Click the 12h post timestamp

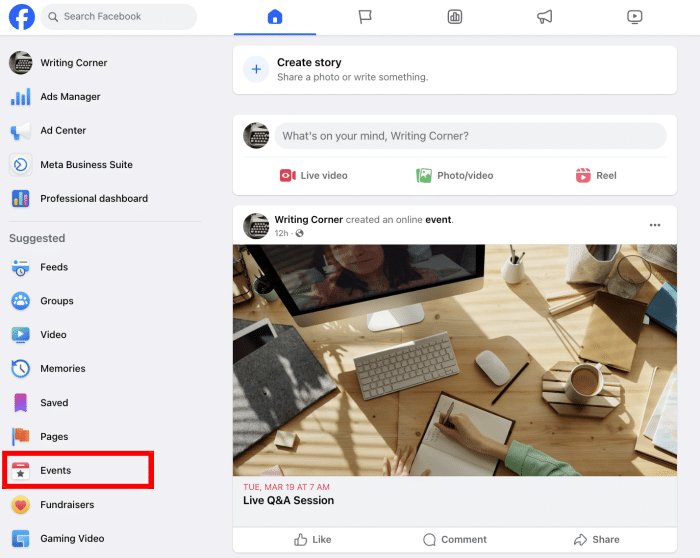click(x=281, y=233)
